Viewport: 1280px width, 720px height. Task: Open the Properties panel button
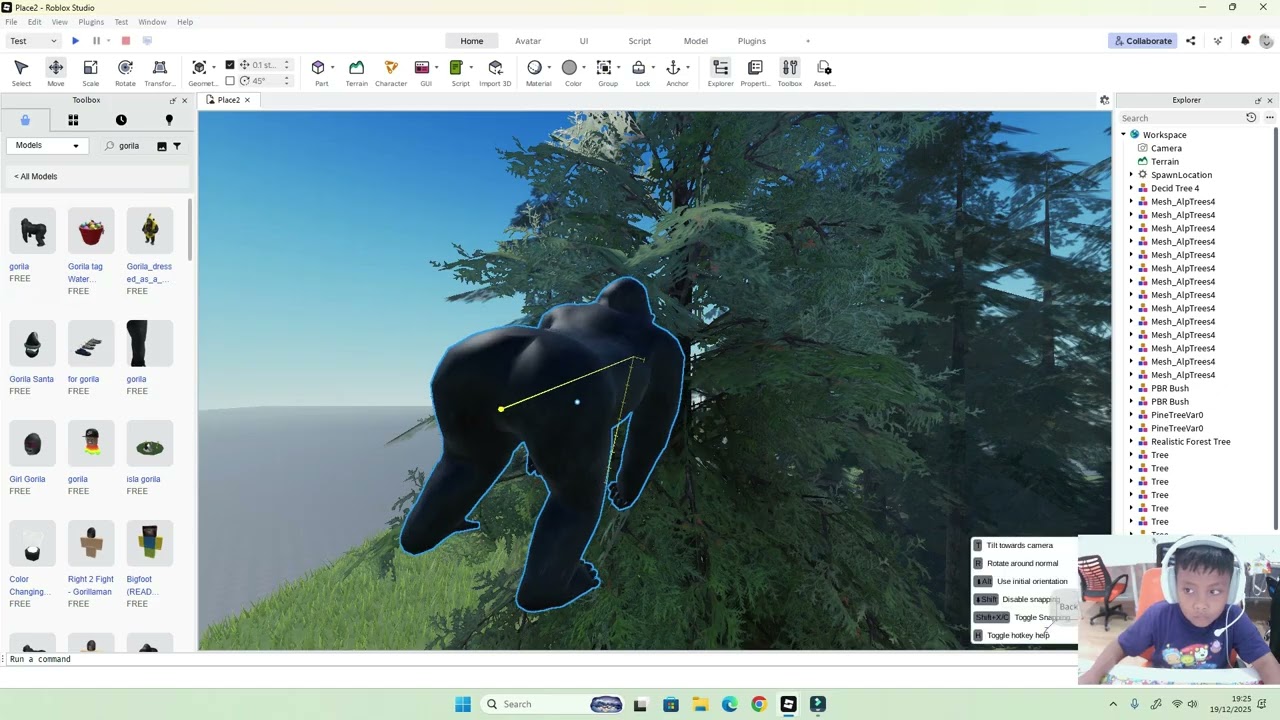tap(755, 72)
